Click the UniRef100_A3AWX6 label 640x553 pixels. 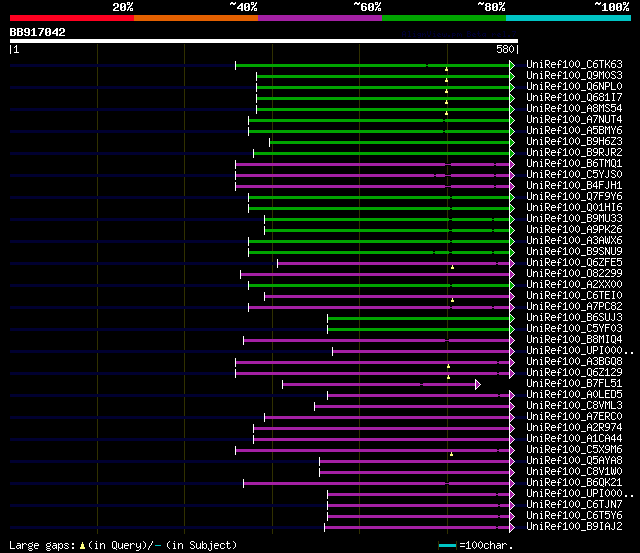(574, 241)
